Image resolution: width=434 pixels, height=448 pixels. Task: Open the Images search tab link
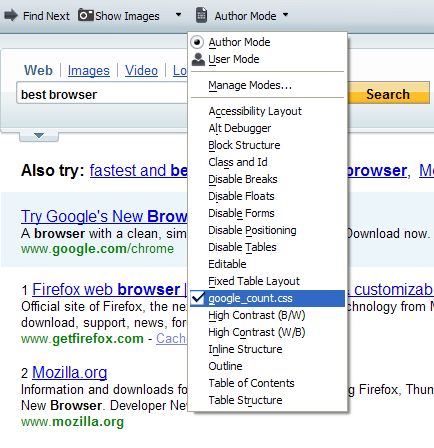pos(89,70)
